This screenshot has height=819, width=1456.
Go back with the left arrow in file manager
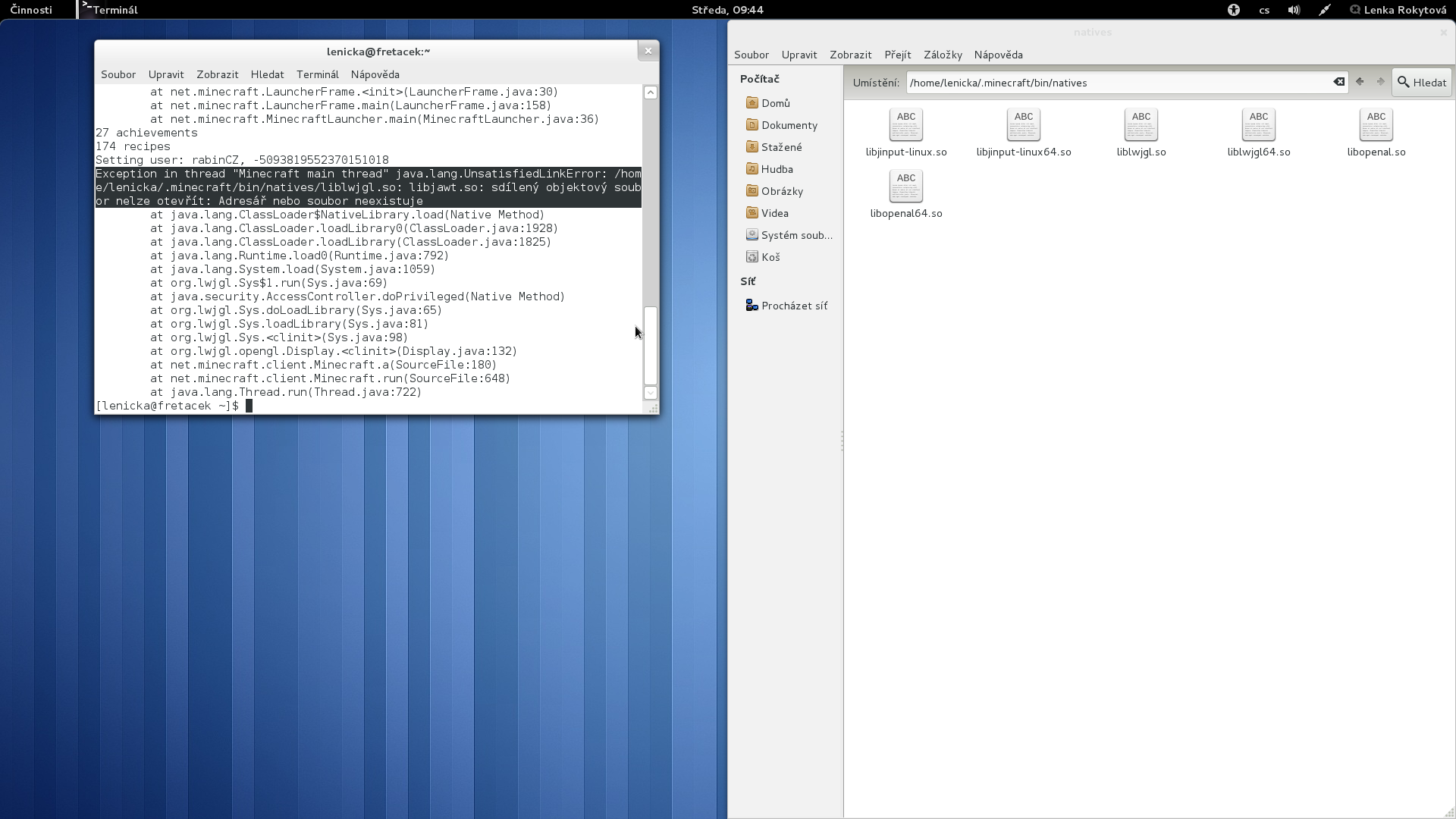click(x=1360, y=82)
